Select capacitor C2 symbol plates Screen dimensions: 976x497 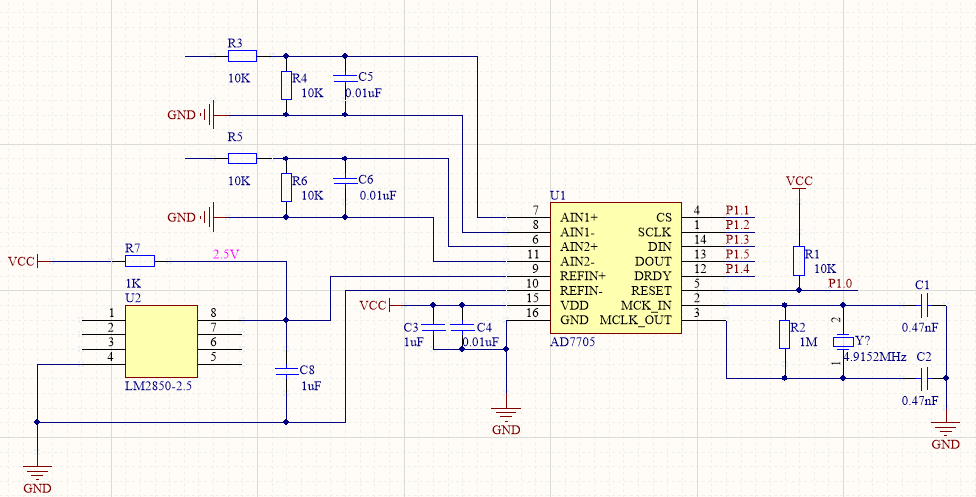click(x=924, y=377)
